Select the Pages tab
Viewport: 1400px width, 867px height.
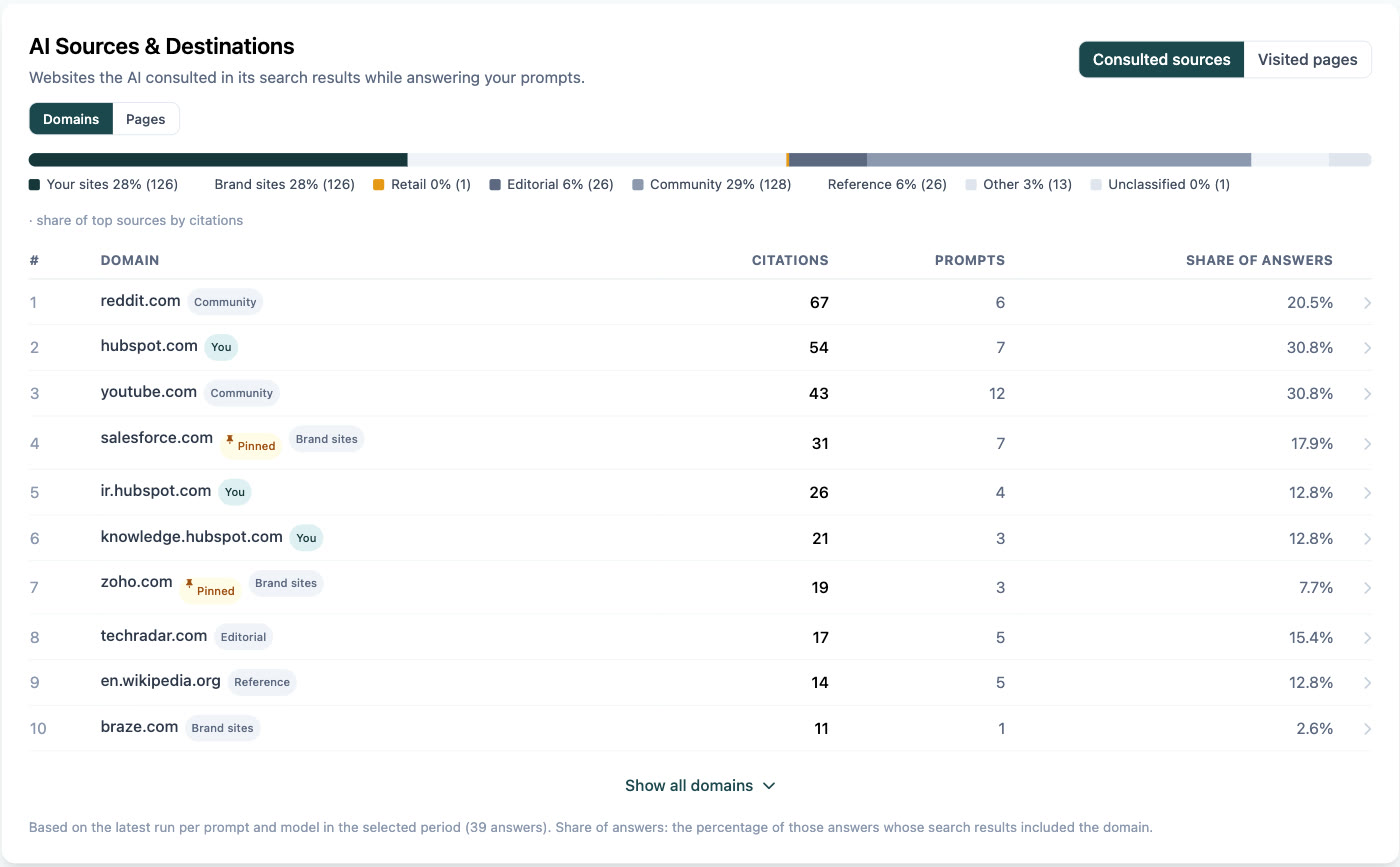tap(146, 119)
